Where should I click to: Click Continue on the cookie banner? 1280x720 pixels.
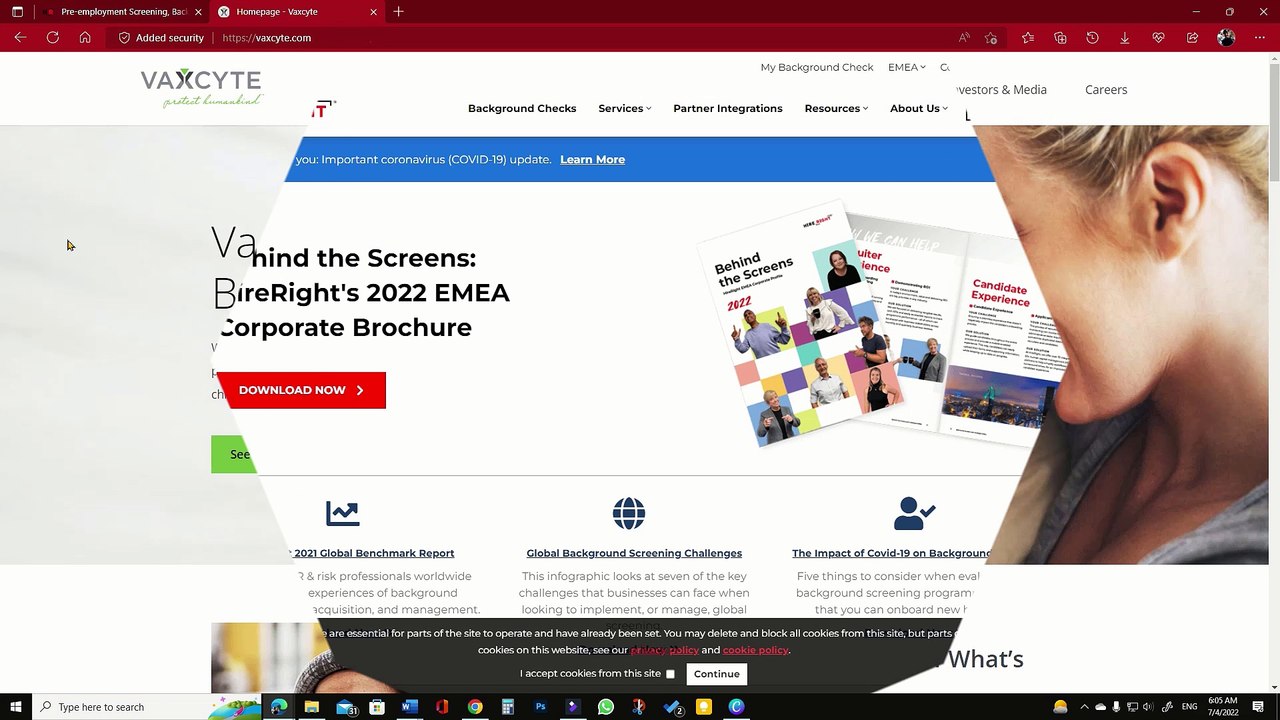pos(717,674)
